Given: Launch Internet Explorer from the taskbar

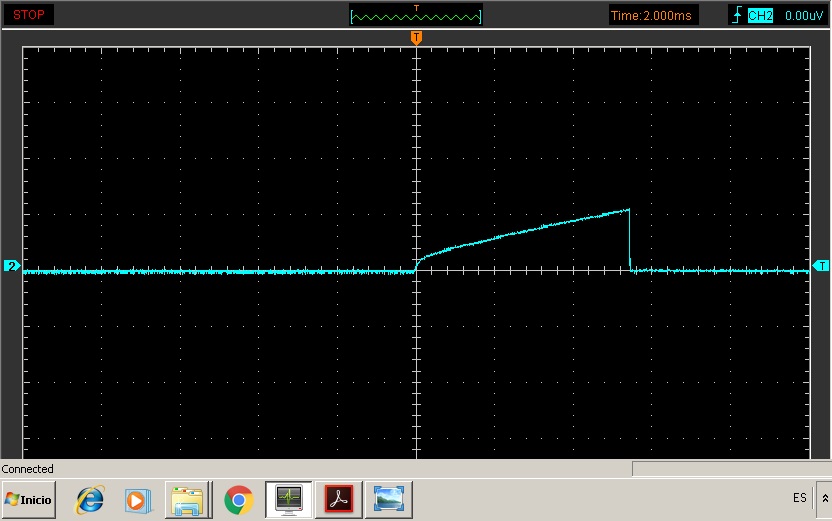Looking at the screenshot, I should tap(91, 499).
